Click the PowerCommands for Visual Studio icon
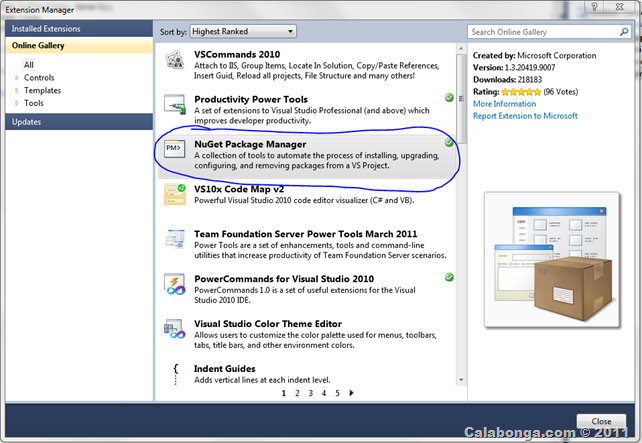The image size is (642, 443). pyautogui.click(x=175, y=284)
